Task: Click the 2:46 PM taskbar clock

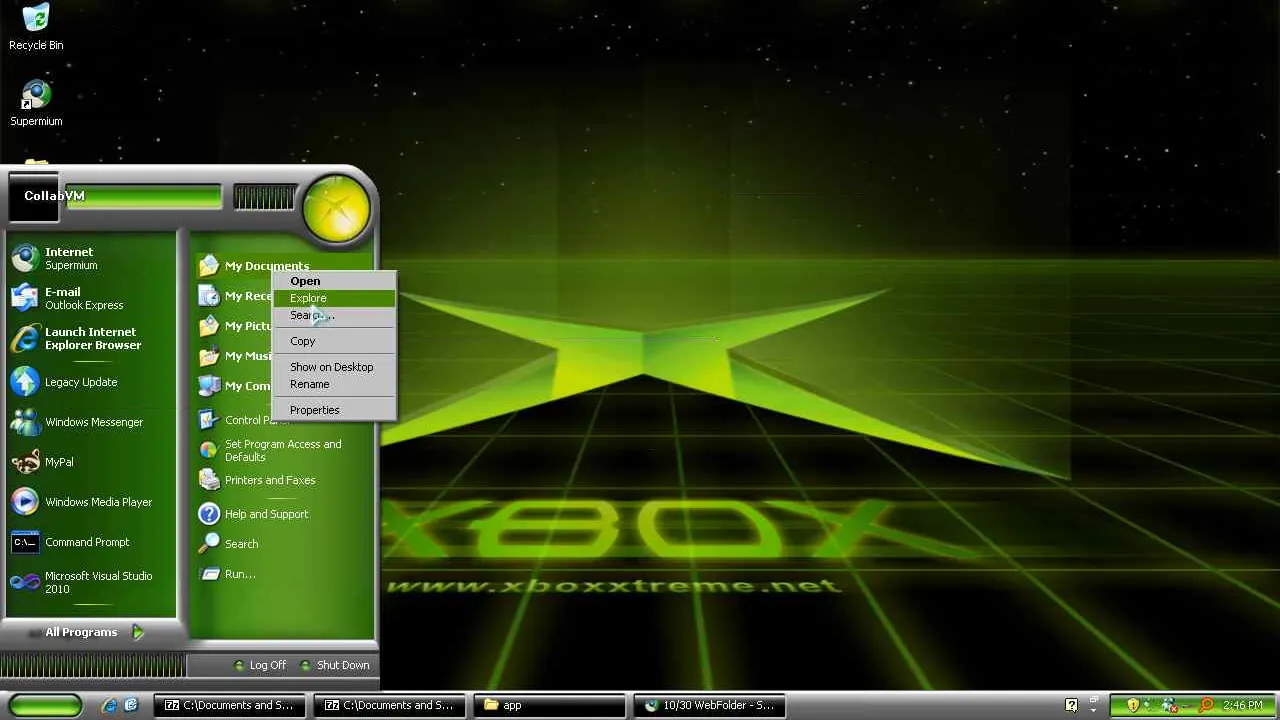Action: (x=1243, y=705)
